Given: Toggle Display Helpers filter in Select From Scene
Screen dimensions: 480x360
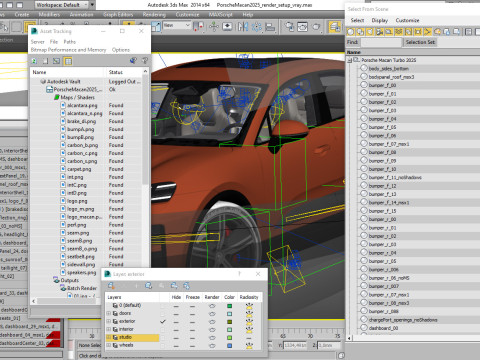Looking at the screenshot, I should (x=389, y=32).
